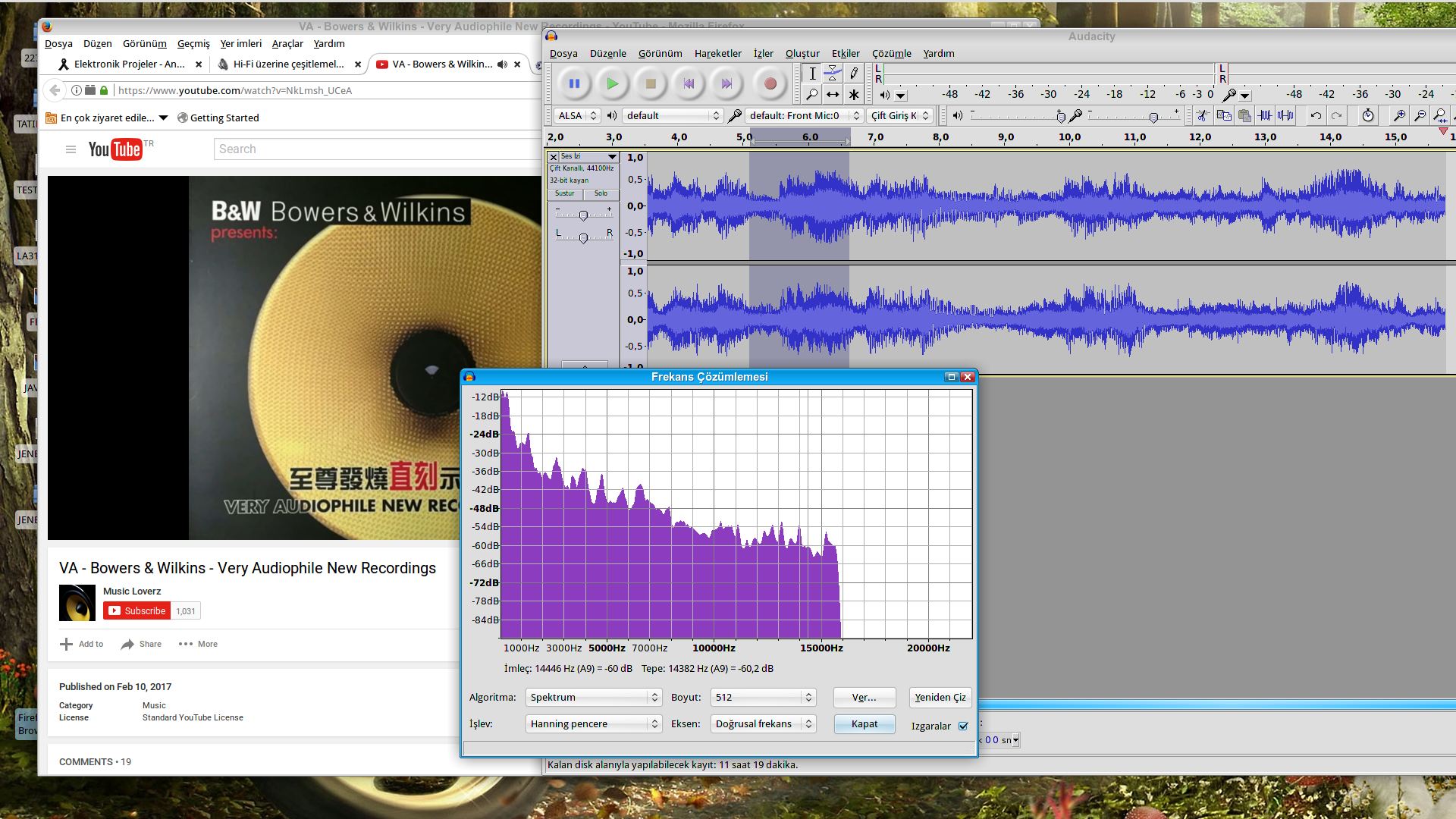
Task: Open the Çözümle menu
Action: [891, 53]
